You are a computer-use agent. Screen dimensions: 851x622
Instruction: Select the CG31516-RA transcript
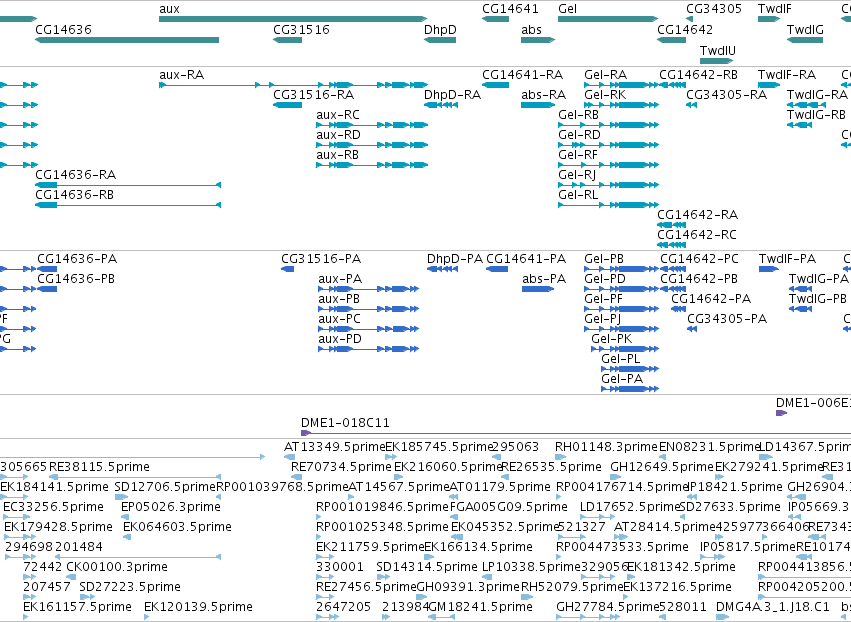tap(288, 105)
